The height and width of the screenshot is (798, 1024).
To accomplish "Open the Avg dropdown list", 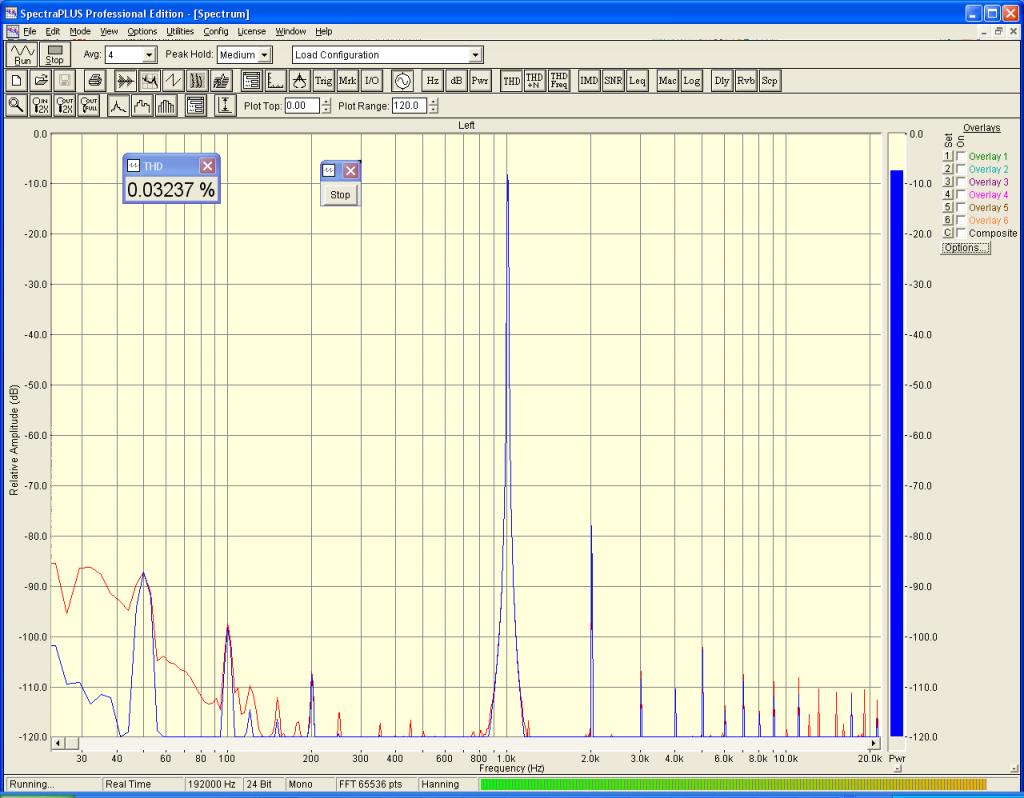I will 150,55.
